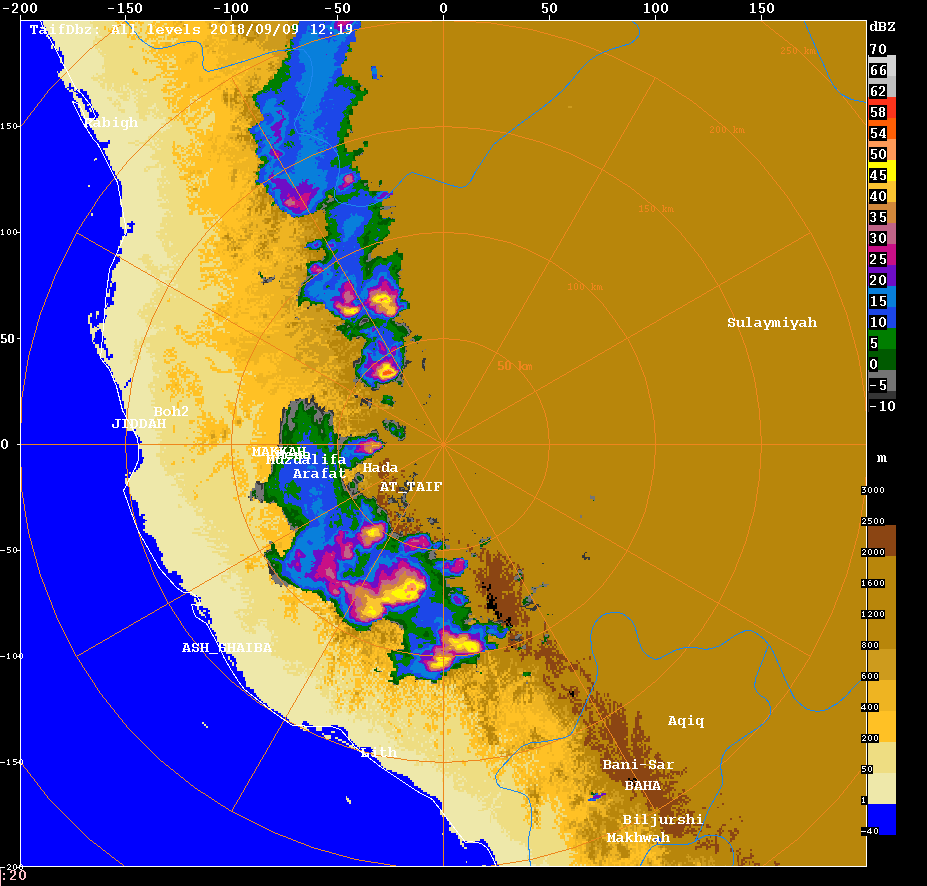This screenshot has height=887, width=927.
Task: Click the 100 km range ring label
Action: [x=585, y=287]
